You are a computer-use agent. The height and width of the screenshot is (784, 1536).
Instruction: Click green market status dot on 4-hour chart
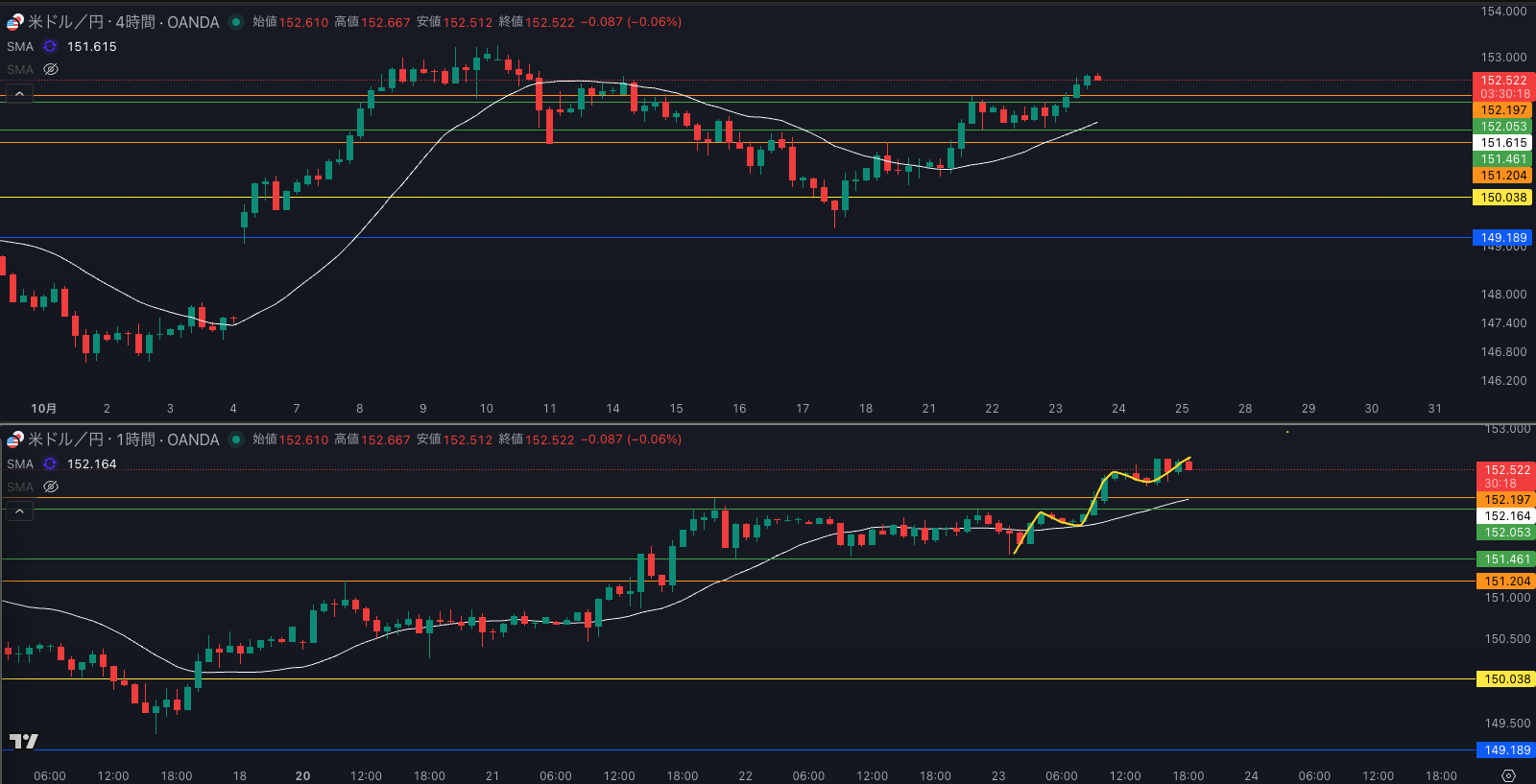pyautogui.click(x=235, y=22)
